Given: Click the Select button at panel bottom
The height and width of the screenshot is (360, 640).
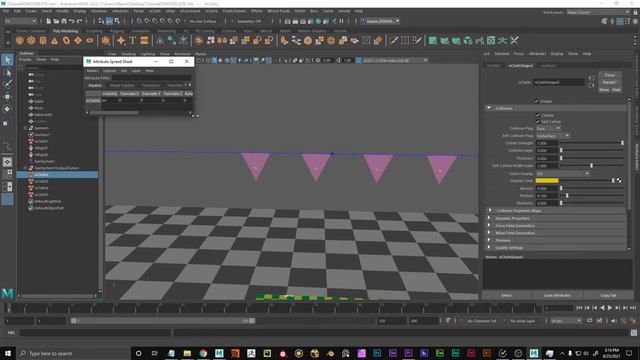Looking at the screenshot, I should click(507, 295).
